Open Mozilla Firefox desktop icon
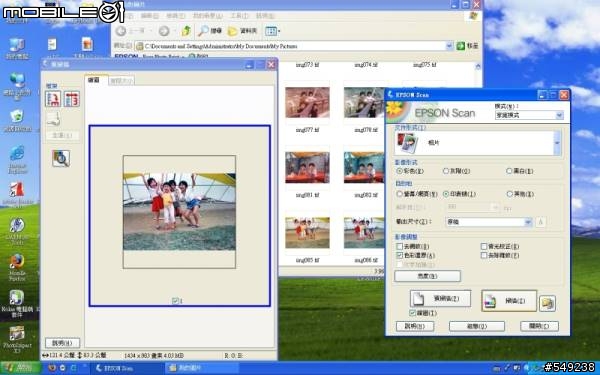600x375 pixels. point(17,261)
